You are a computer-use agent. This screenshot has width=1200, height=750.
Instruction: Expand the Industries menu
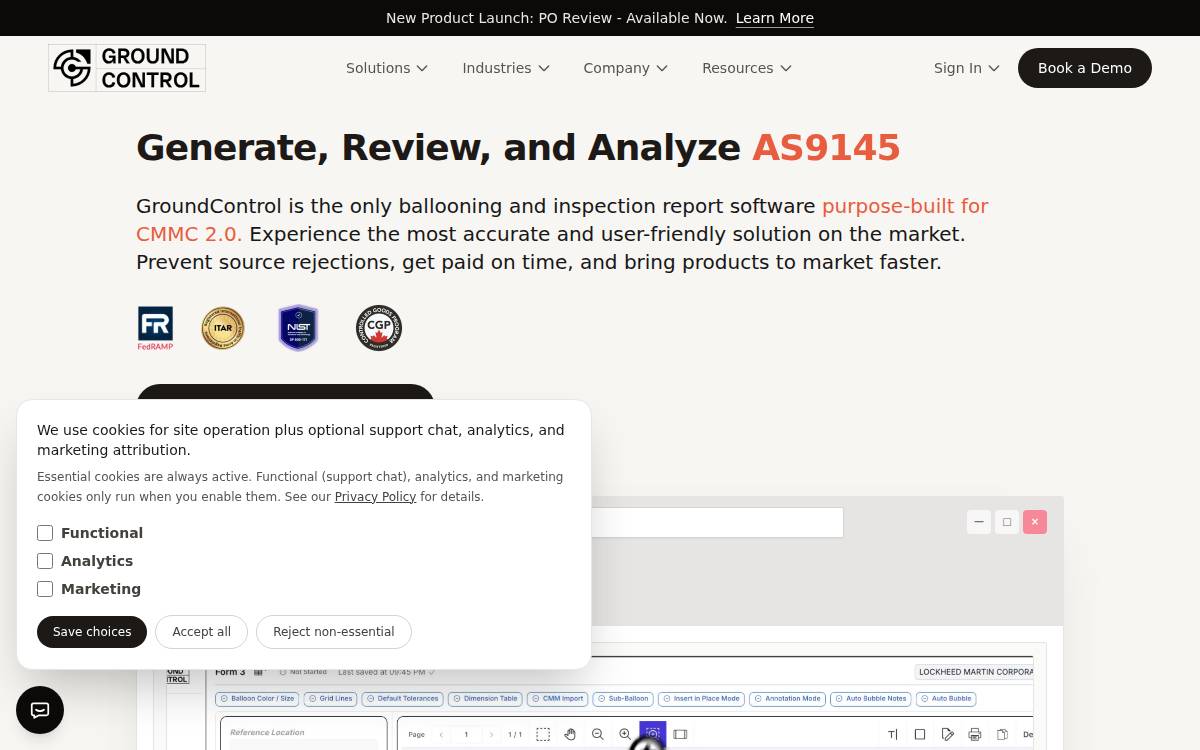tap(506, 68)
